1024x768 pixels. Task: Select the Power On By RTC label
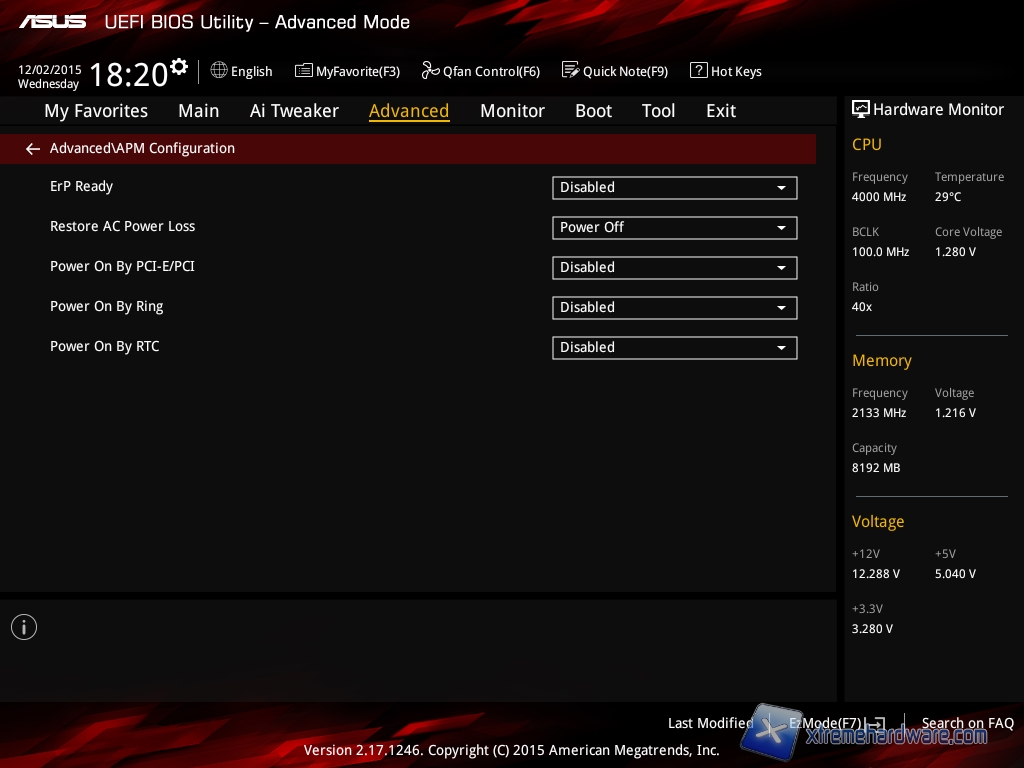point(105,347)
